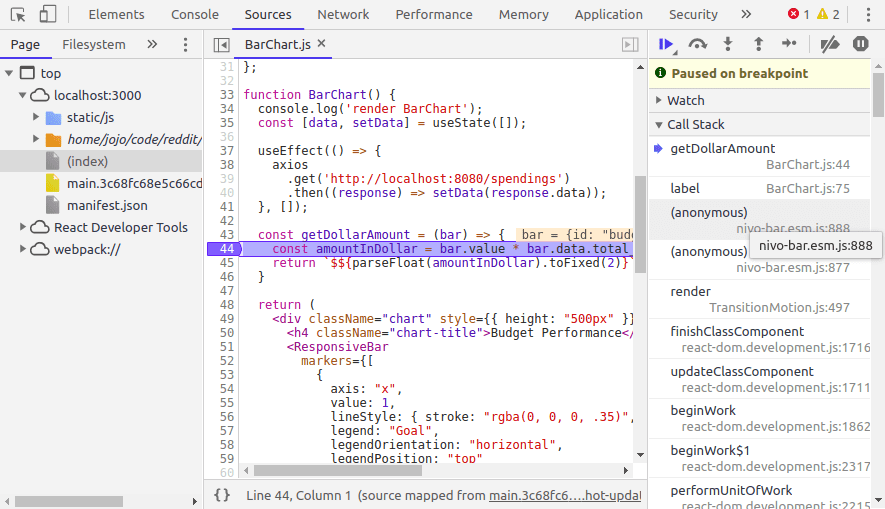
Task: Click the debugger pane vertical scrollbar
Action: tap(878, 95)
